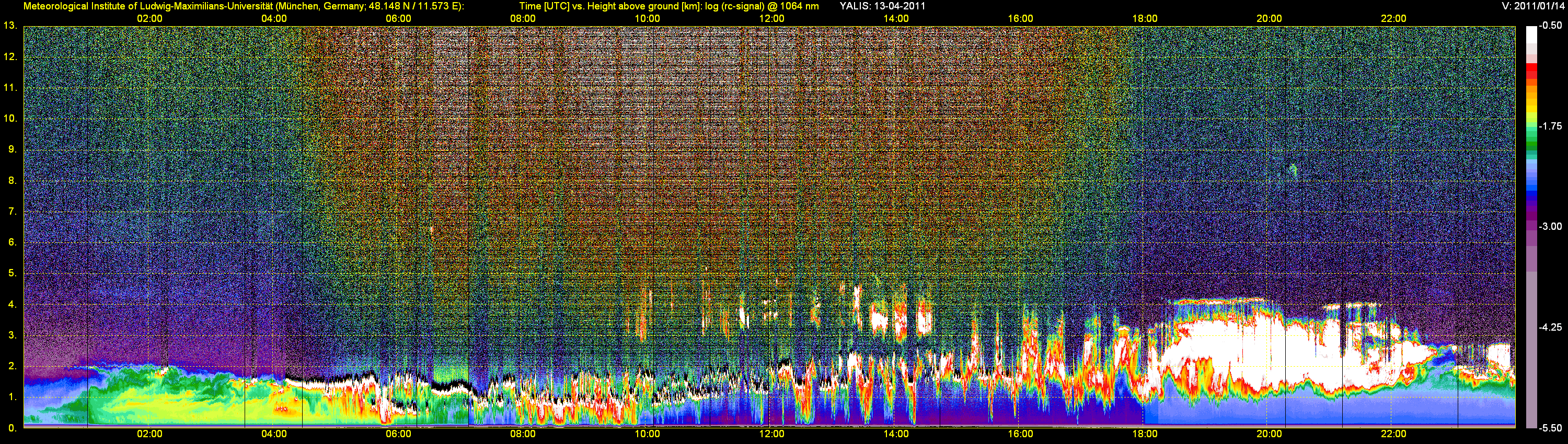Click the 4. km height axis label

[x=13, y=304]
